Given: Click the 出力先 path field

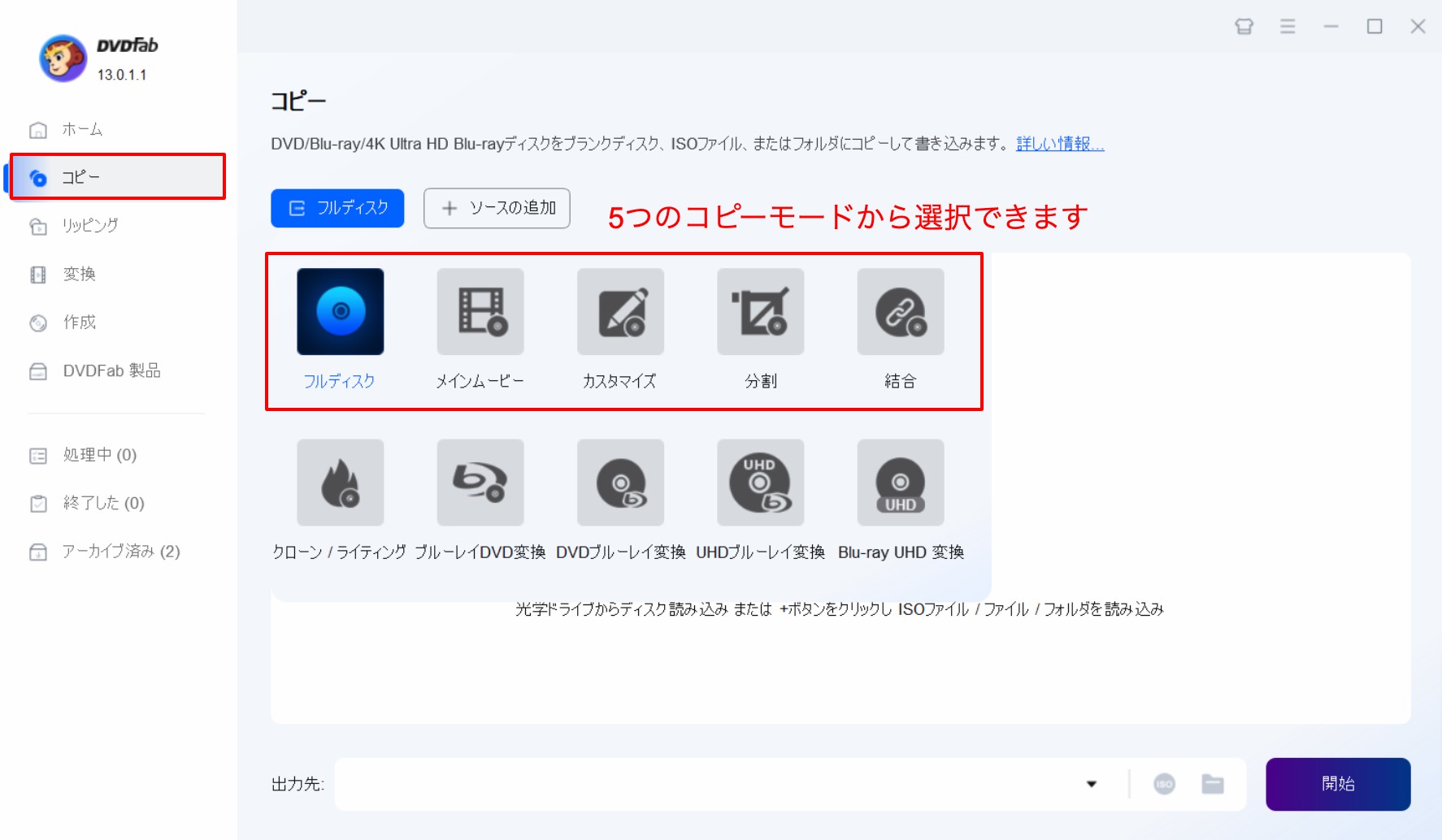Looking at the screenshot, I should (x=707, y=784).
